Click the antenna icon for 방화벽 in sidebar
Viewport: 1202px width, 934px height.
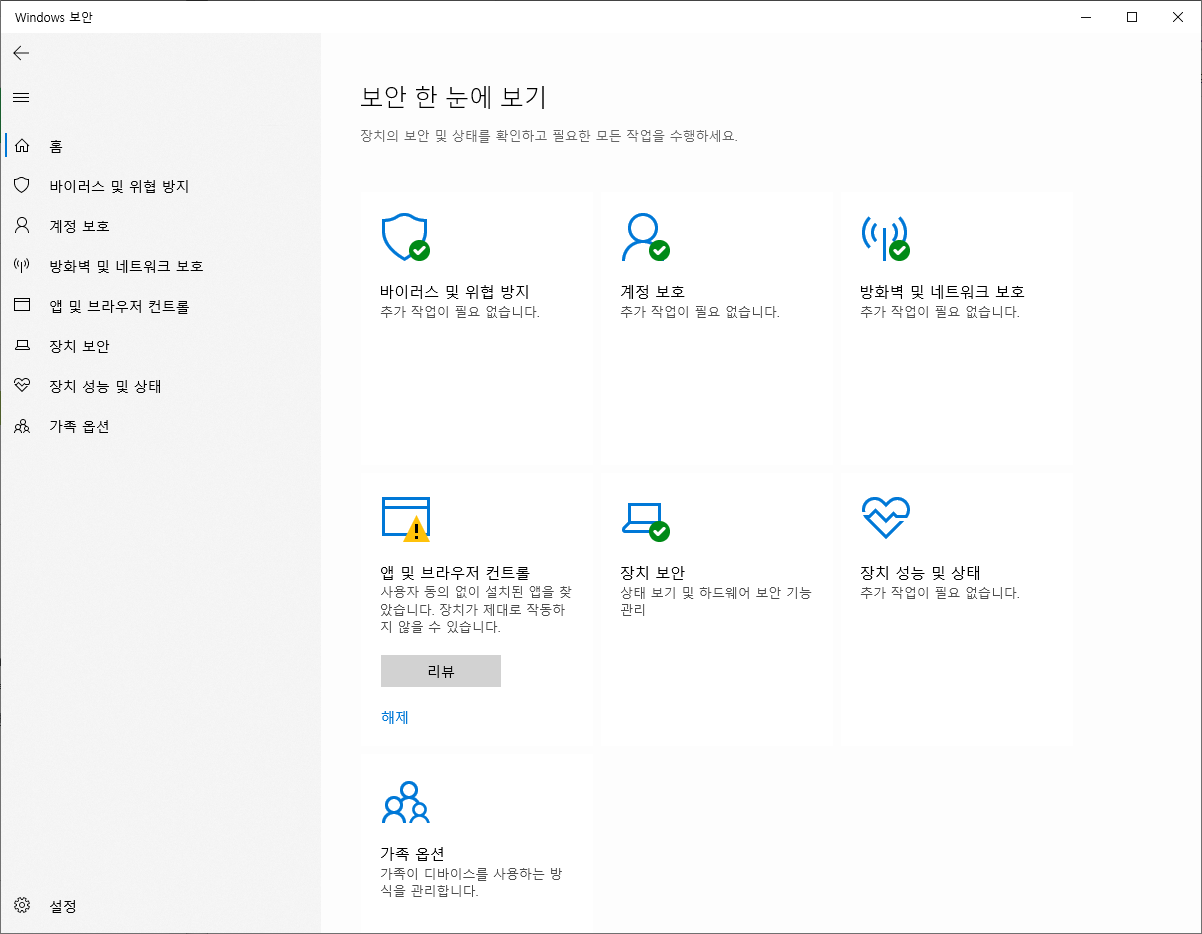pos(22,266)
